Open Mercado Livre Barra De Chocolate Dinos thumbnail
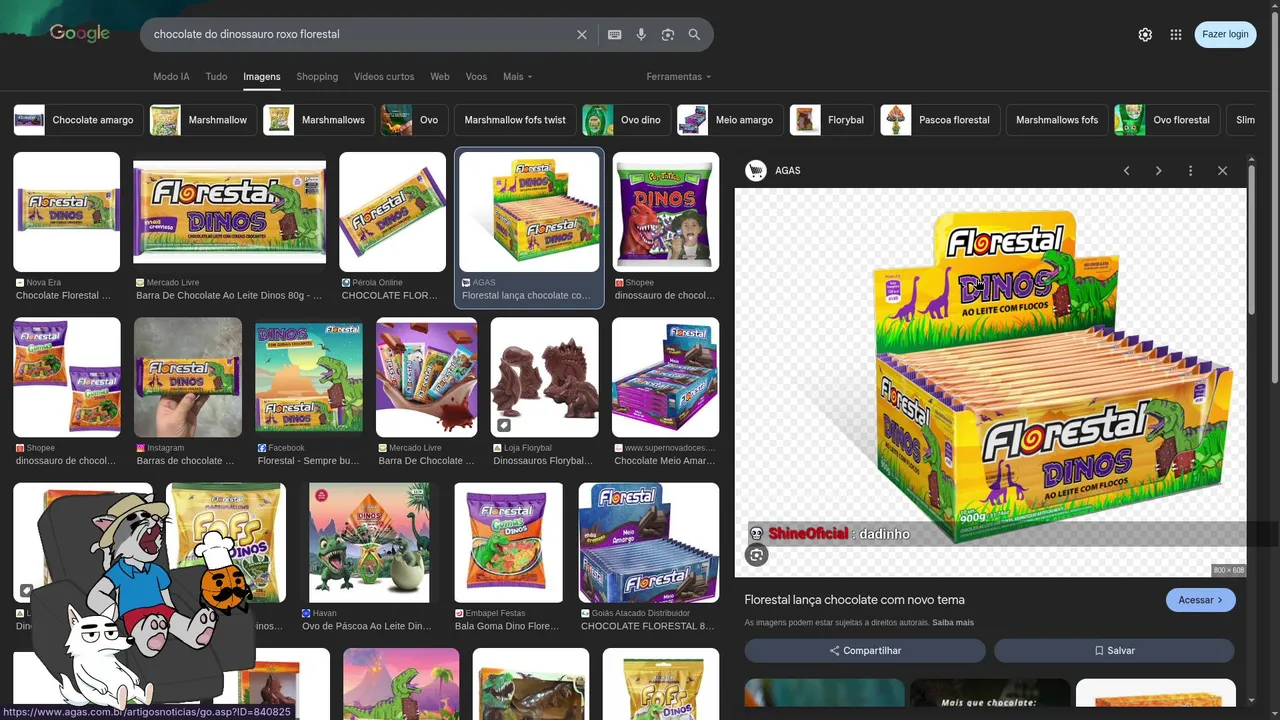The width and height of the screenshot is (1280, 720). pyautogui.click(x=229, y=212)
